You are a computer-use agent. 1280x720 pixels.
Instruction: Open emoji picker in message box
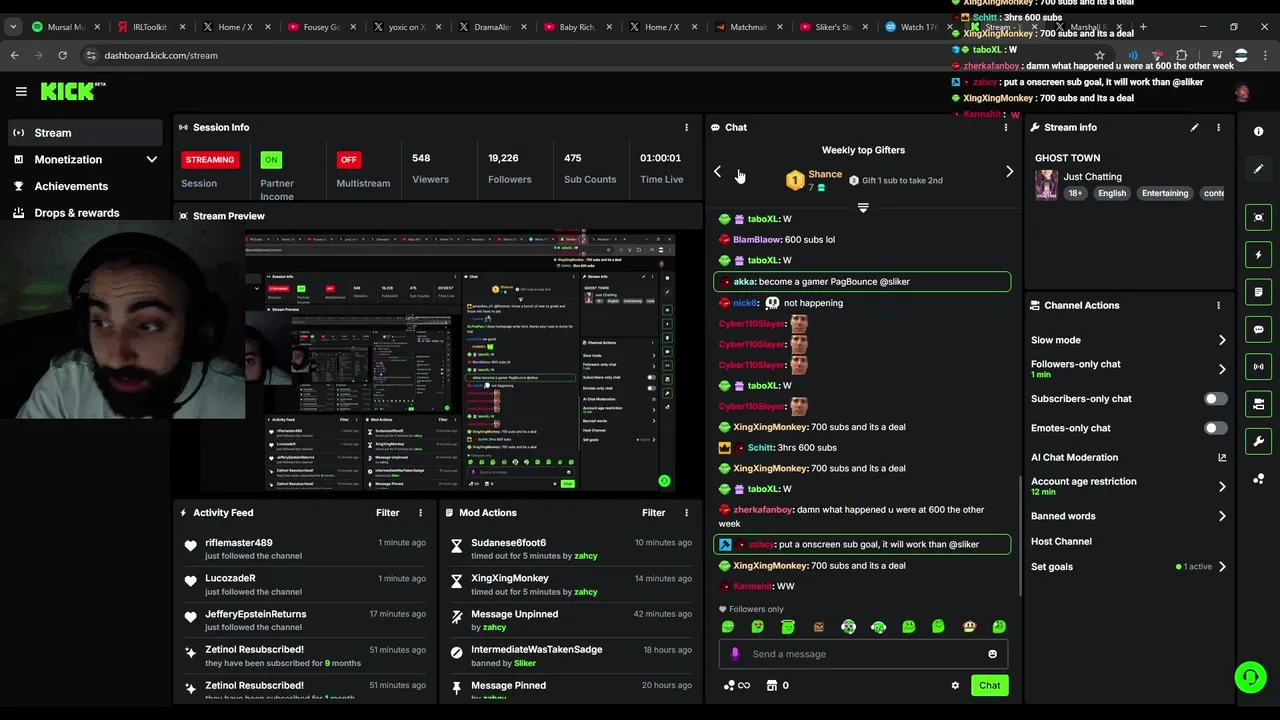coord(992,654)
